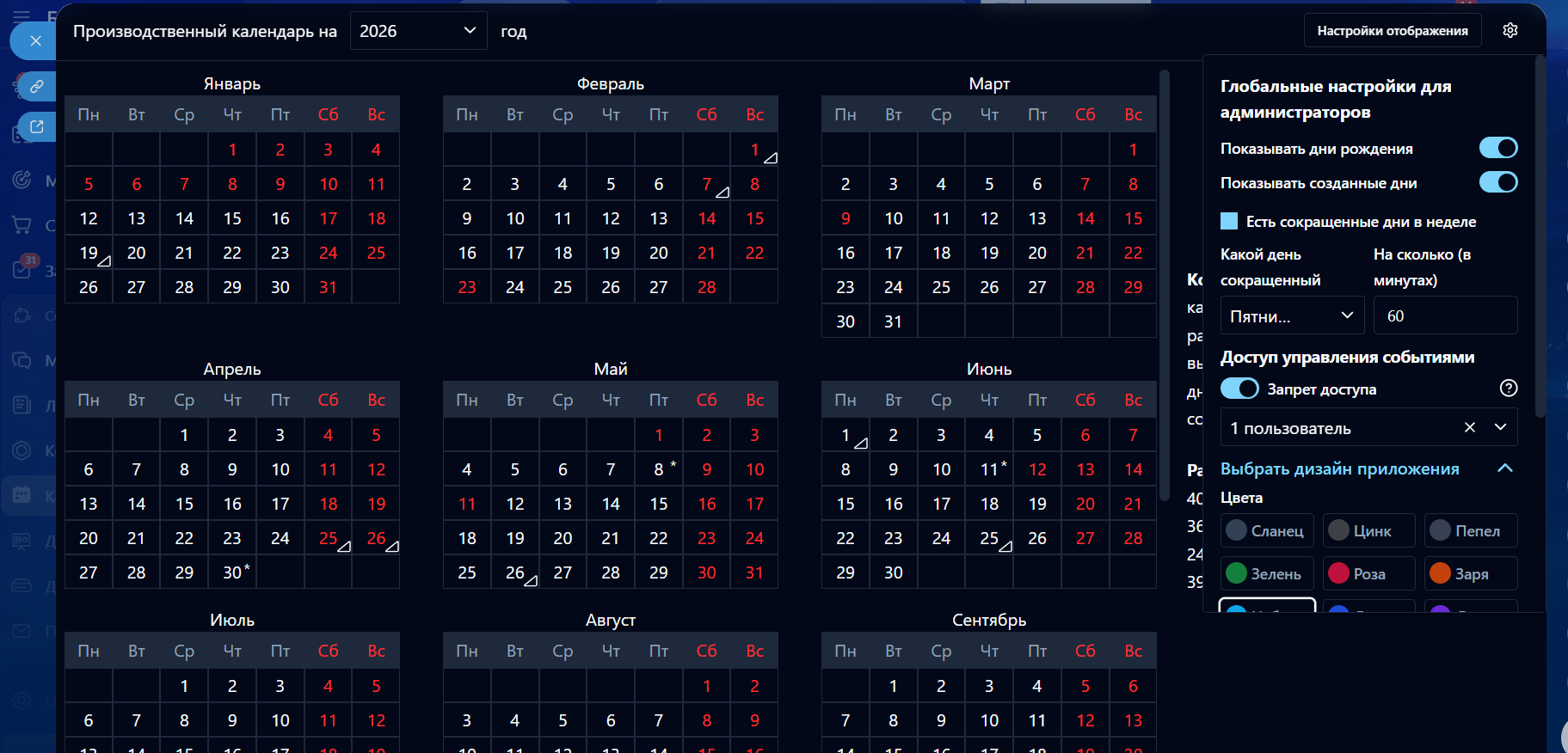Click 'Глобальные настройки для администраторов' heading
This screenshot has width=1568, height=753.
tap(1336, 99)
